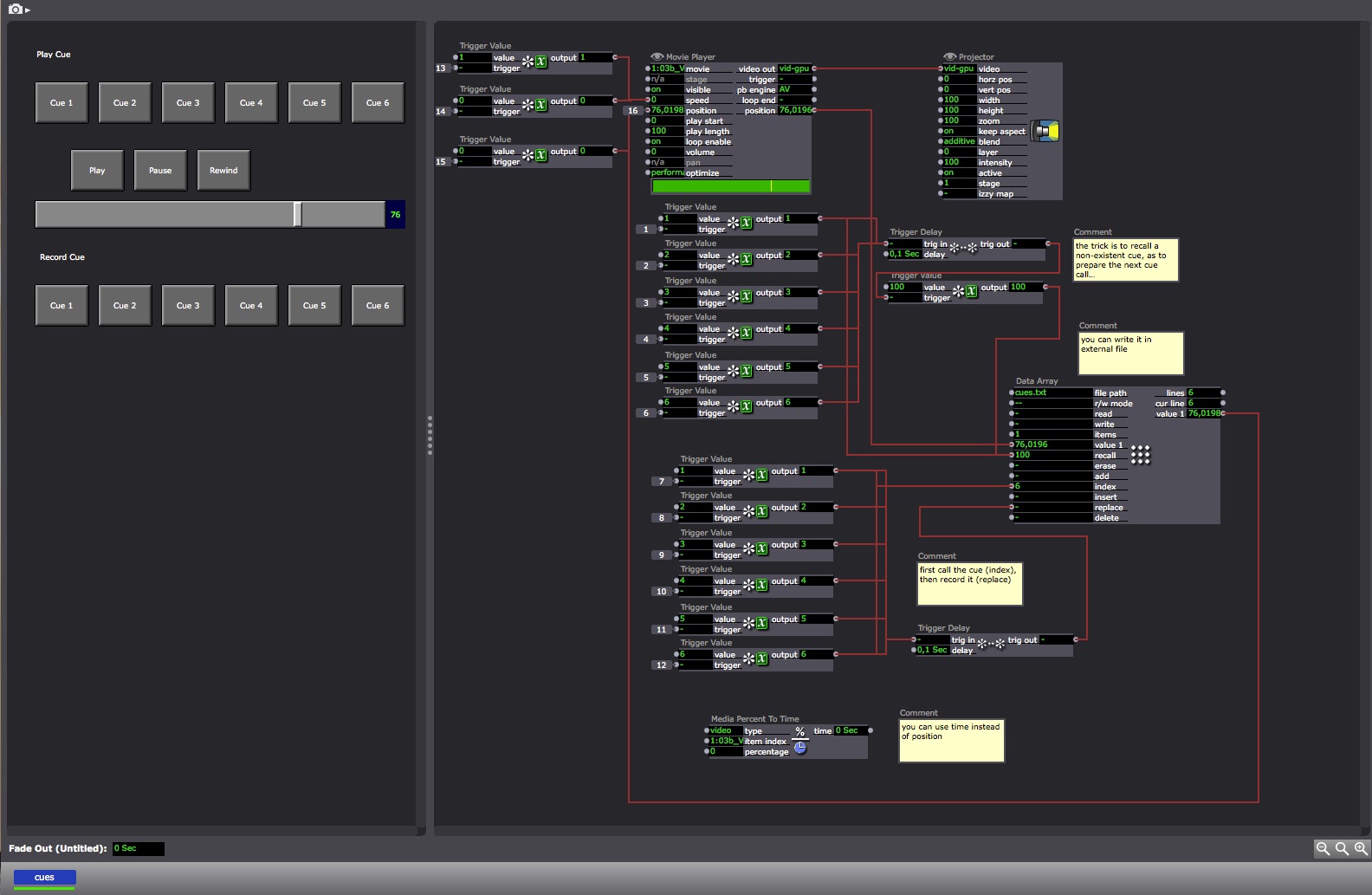Click the Movie Player position value 76,0198
This screenshot has height=895, width=1372.
tap(666, 110)
